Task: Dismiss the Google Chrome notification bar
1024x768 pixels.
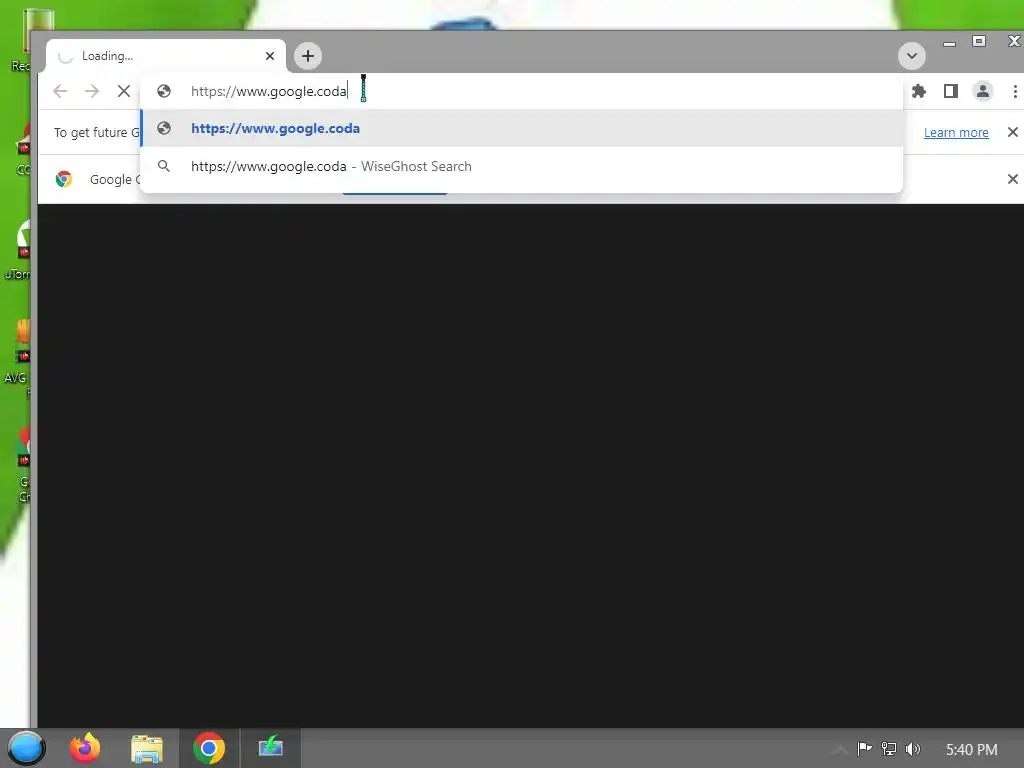Action: [1012, 179]
